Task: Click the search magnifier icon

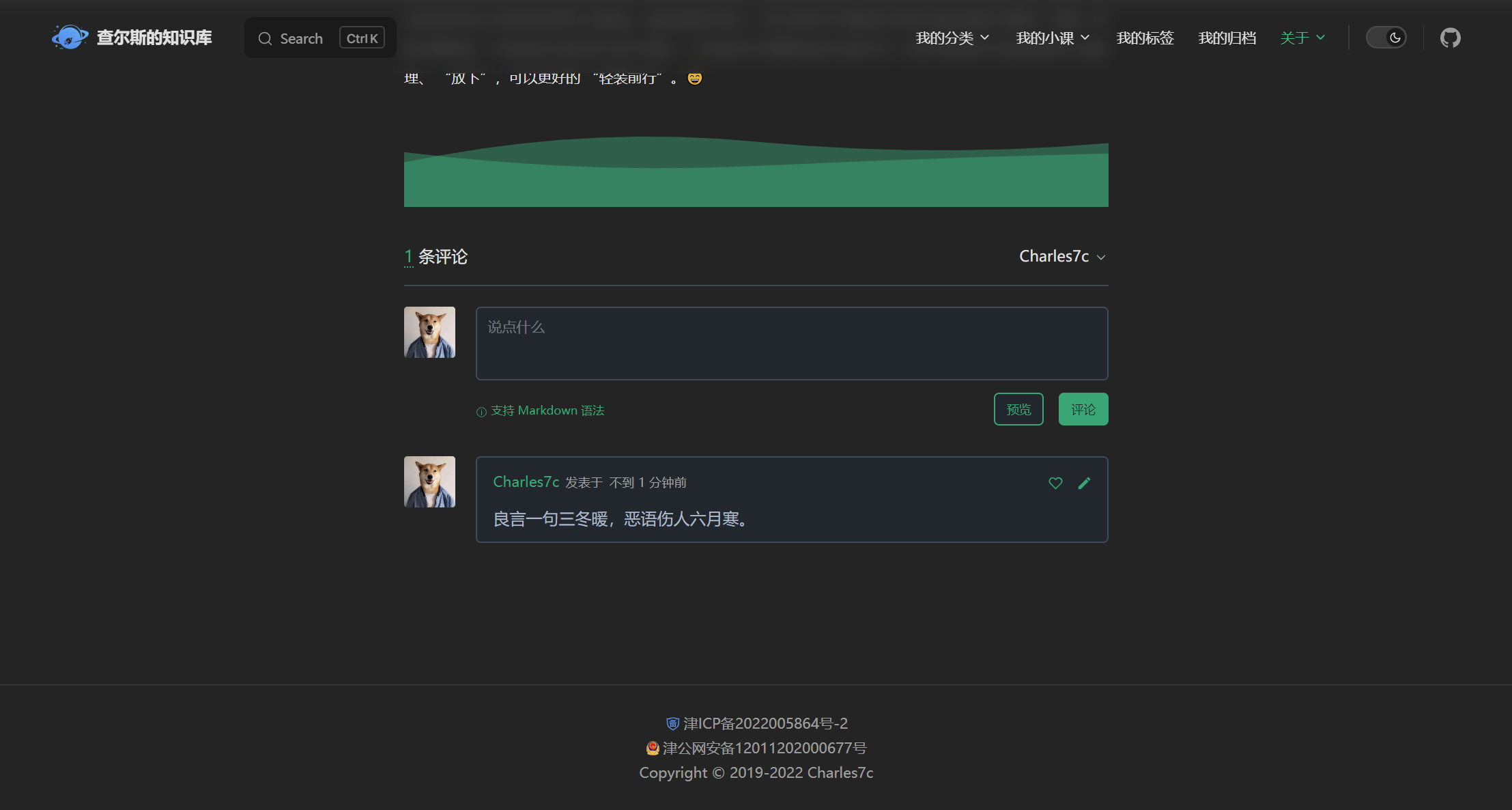Action: (265, 38)
